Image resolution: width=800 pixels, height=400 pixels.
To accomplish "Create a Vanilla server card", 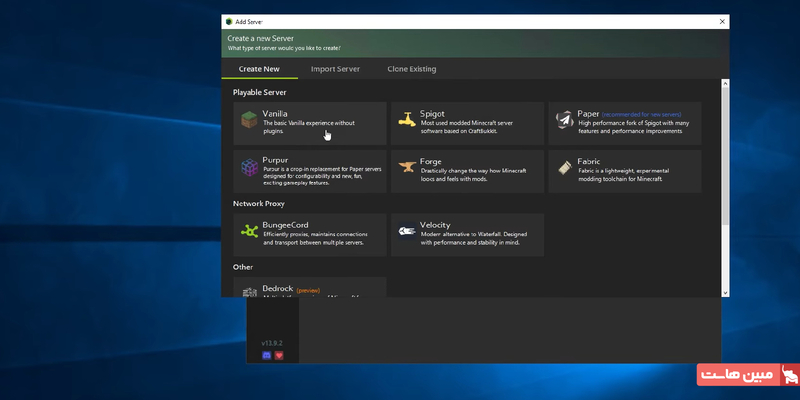I will (310, 123).
